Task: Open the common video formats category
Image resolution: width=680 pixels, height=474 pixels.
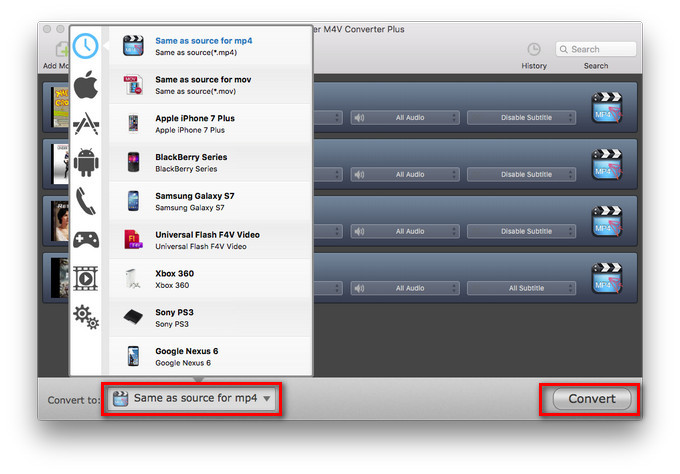Action: coord(86,278)
